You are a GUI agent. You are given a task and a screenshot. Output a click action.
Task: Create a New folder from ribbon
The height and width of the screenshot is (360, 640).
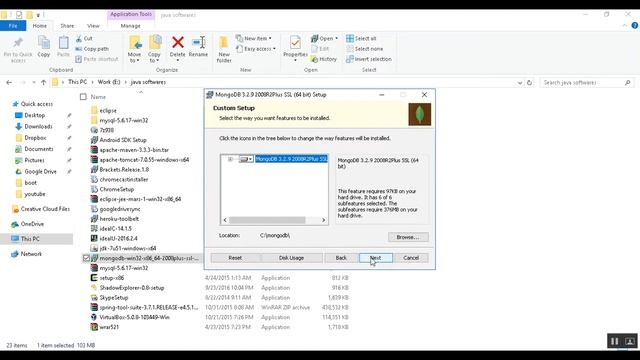224,49
